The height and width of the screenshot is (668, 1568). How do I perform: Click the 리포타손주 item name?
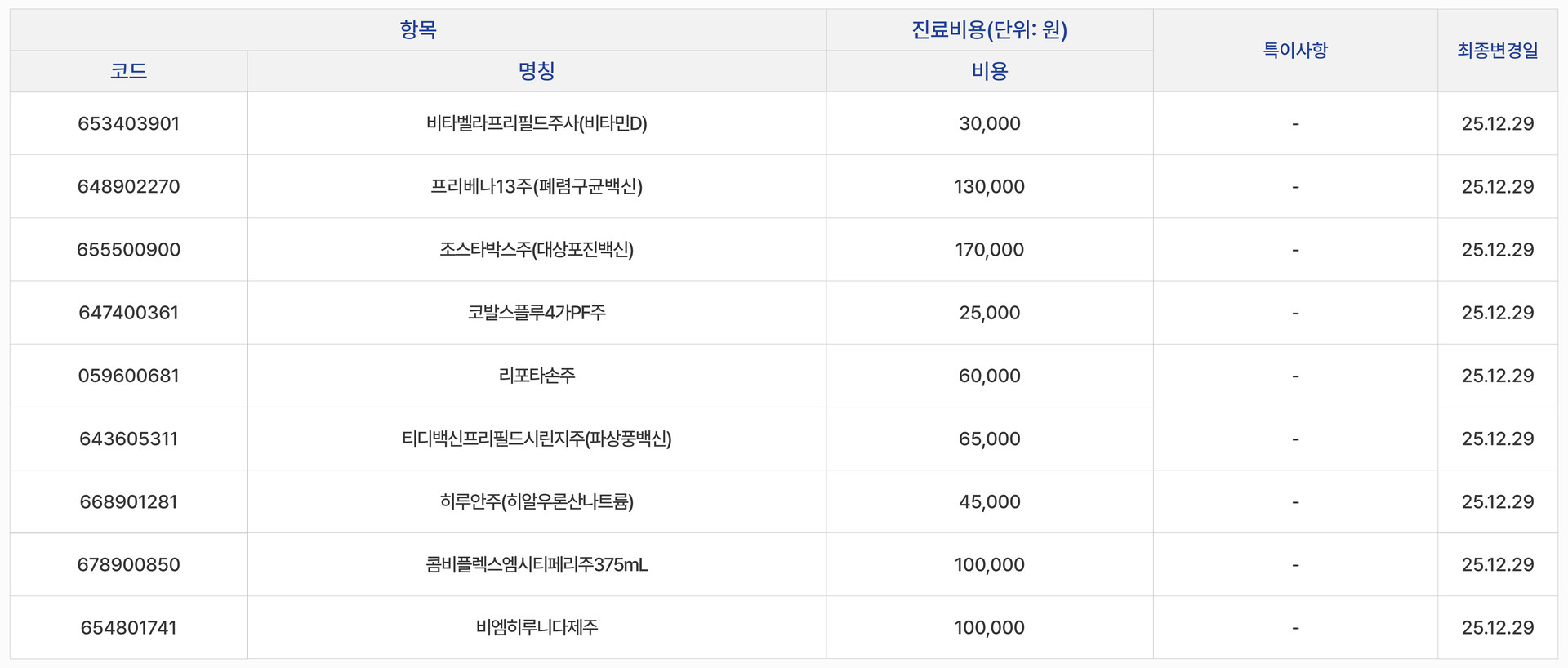tap(537, 376)
